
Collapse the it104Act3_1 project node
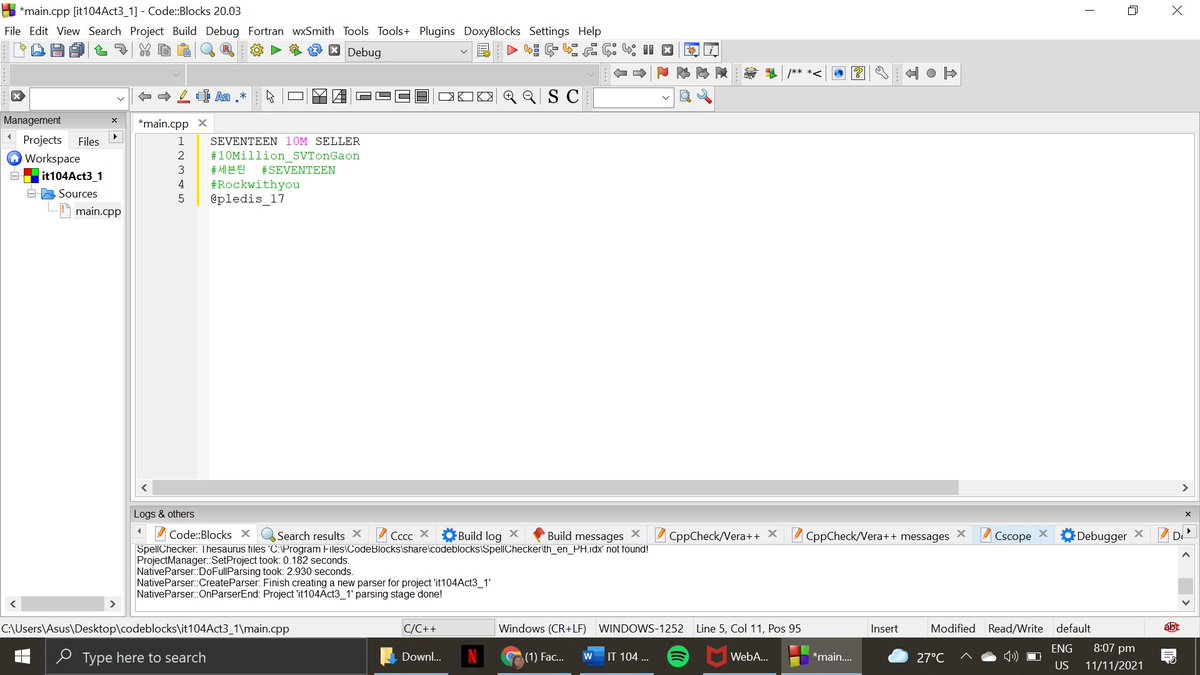pos(14,176)
